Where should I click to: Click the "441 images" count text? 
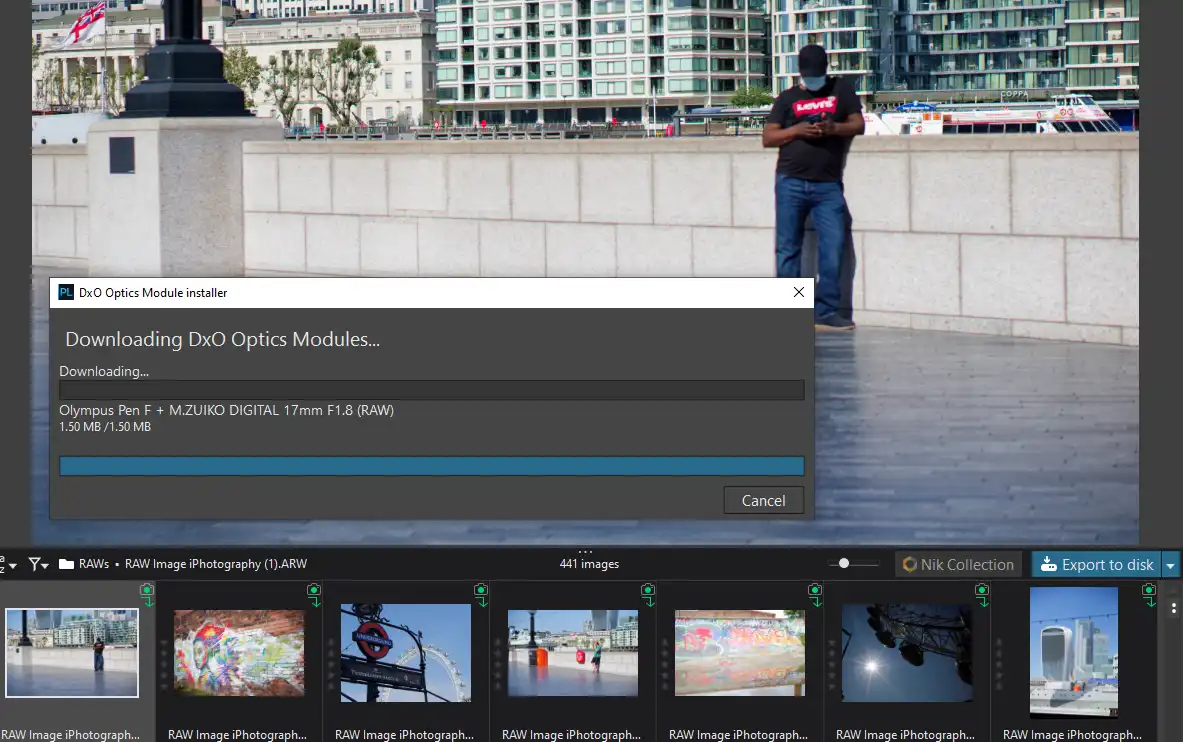pos(589,564)
